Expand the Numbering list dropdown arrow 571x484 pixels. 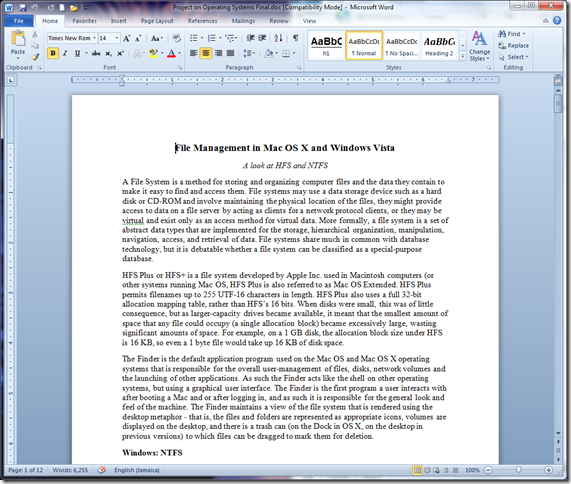pyautogui.click(x=220, y=38)
